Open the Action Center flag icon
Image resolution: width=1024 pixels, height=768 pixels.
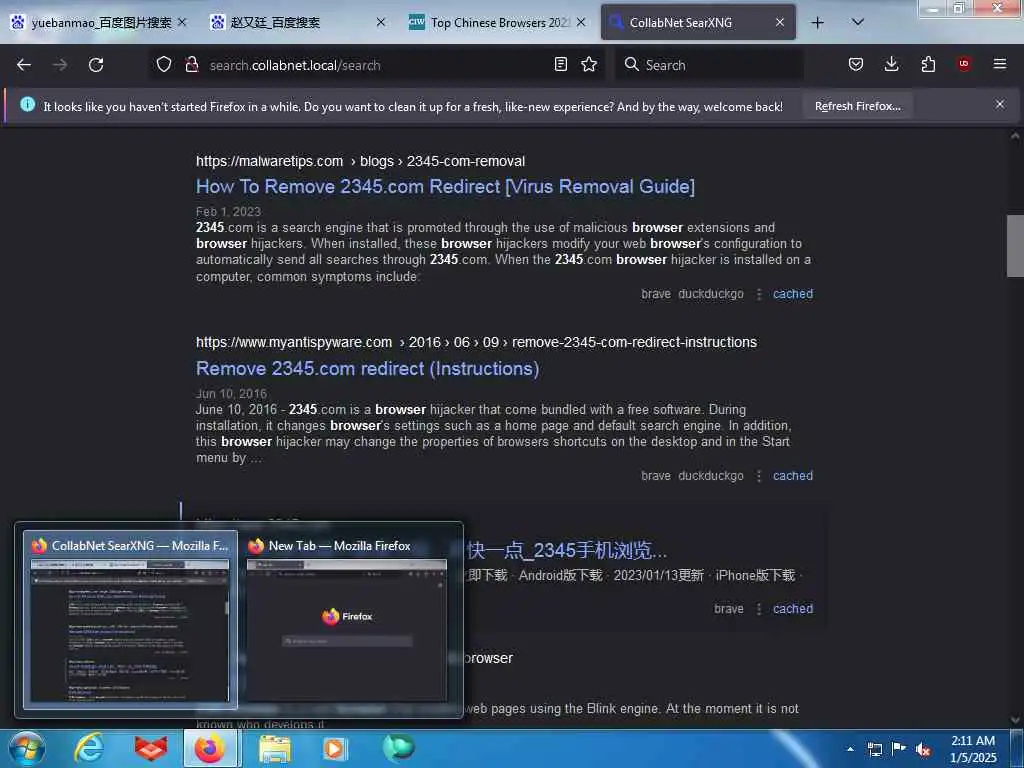point(899,748)
